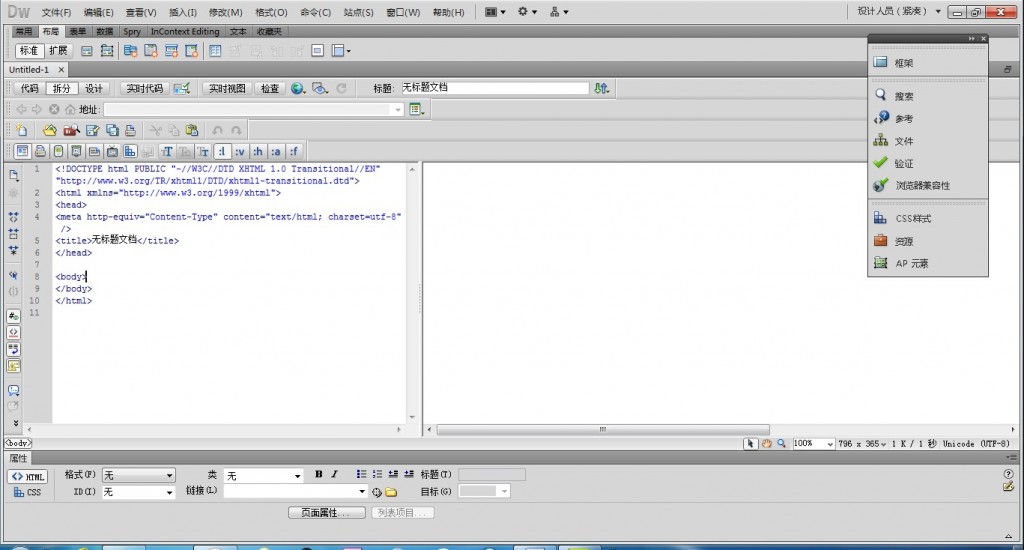Click the File Management icon beside title

tap(601, 88)
